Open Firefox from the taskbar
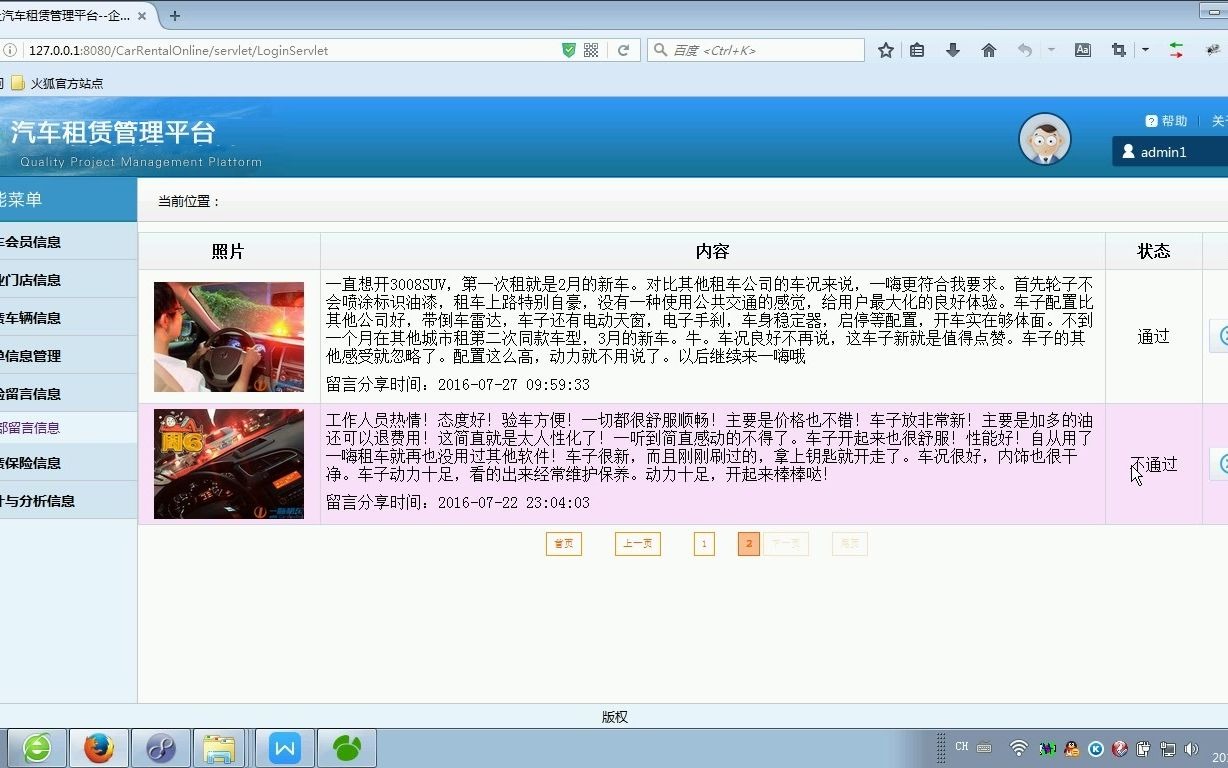 [x=99, y=747]
